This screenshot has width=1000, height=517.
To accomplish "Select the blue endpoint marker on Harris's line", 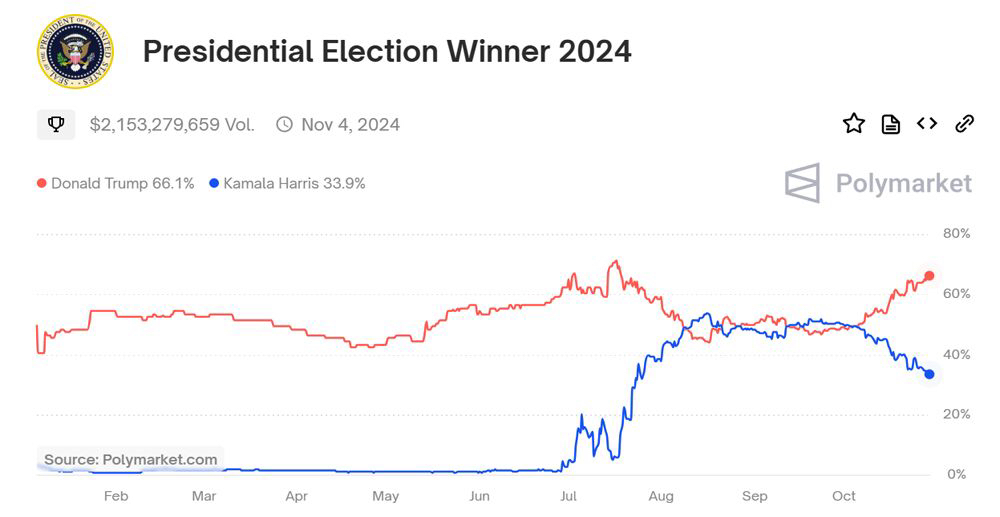I will pos(929,374).
